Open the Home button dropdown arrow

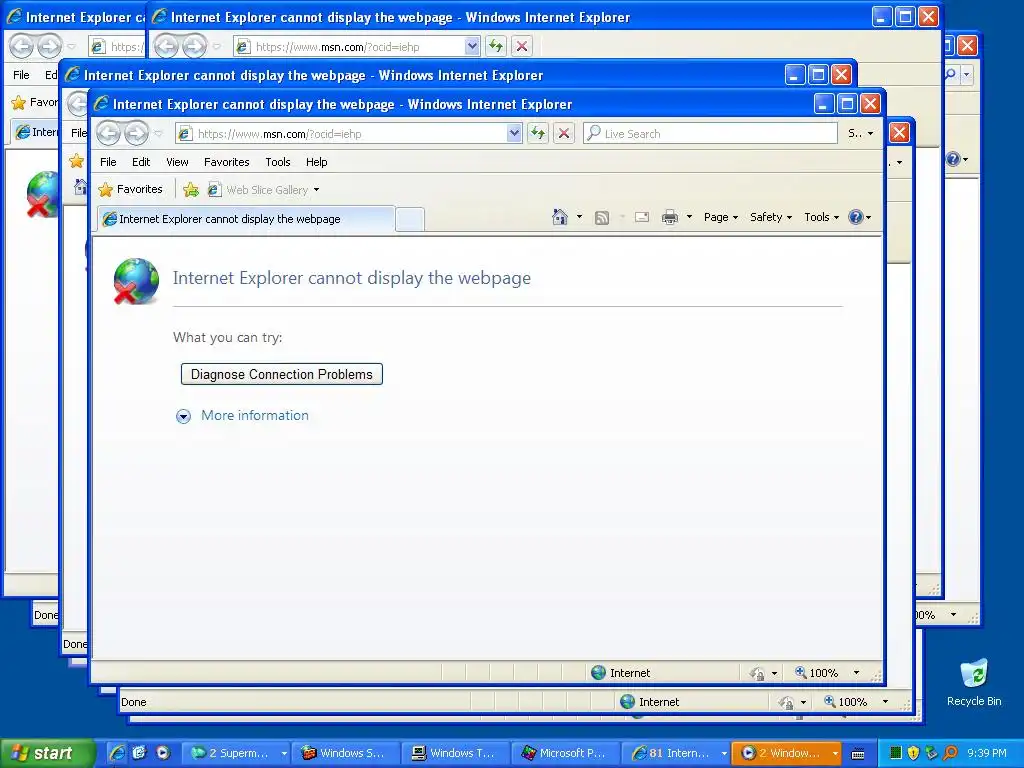click(579, 217)
